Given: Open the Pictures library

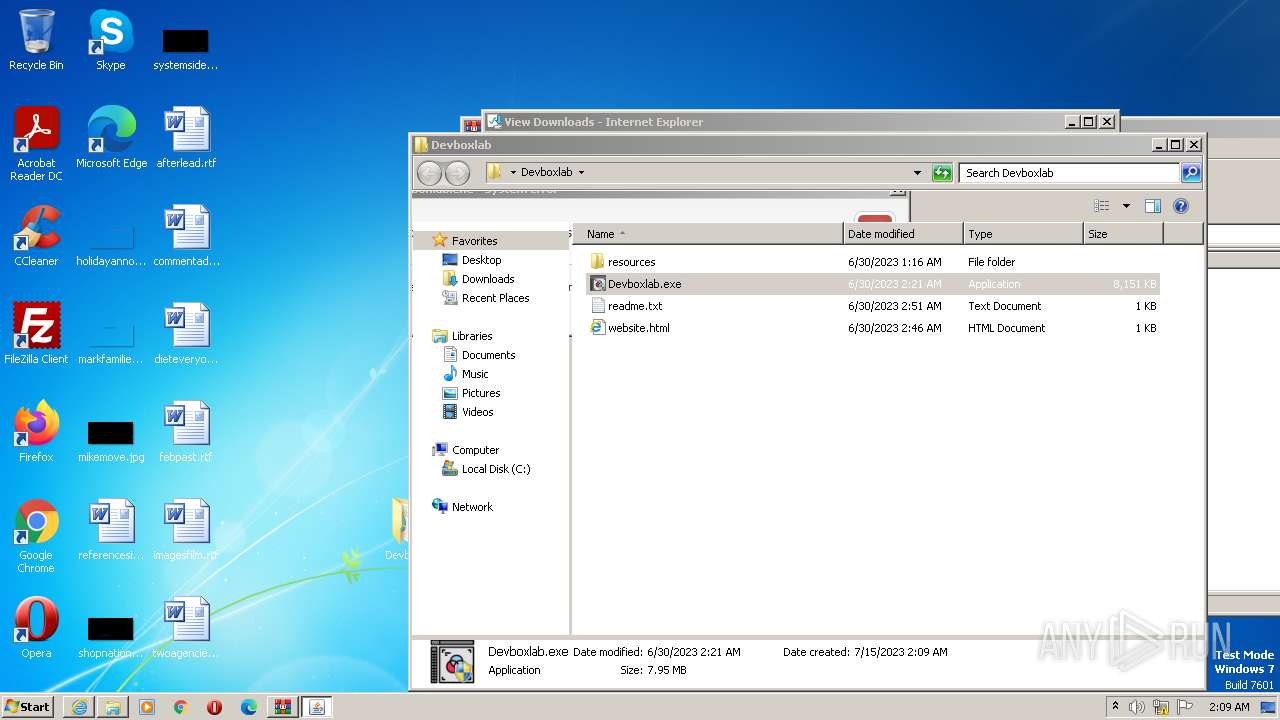Looking at the screenshot, I should 481,393.
